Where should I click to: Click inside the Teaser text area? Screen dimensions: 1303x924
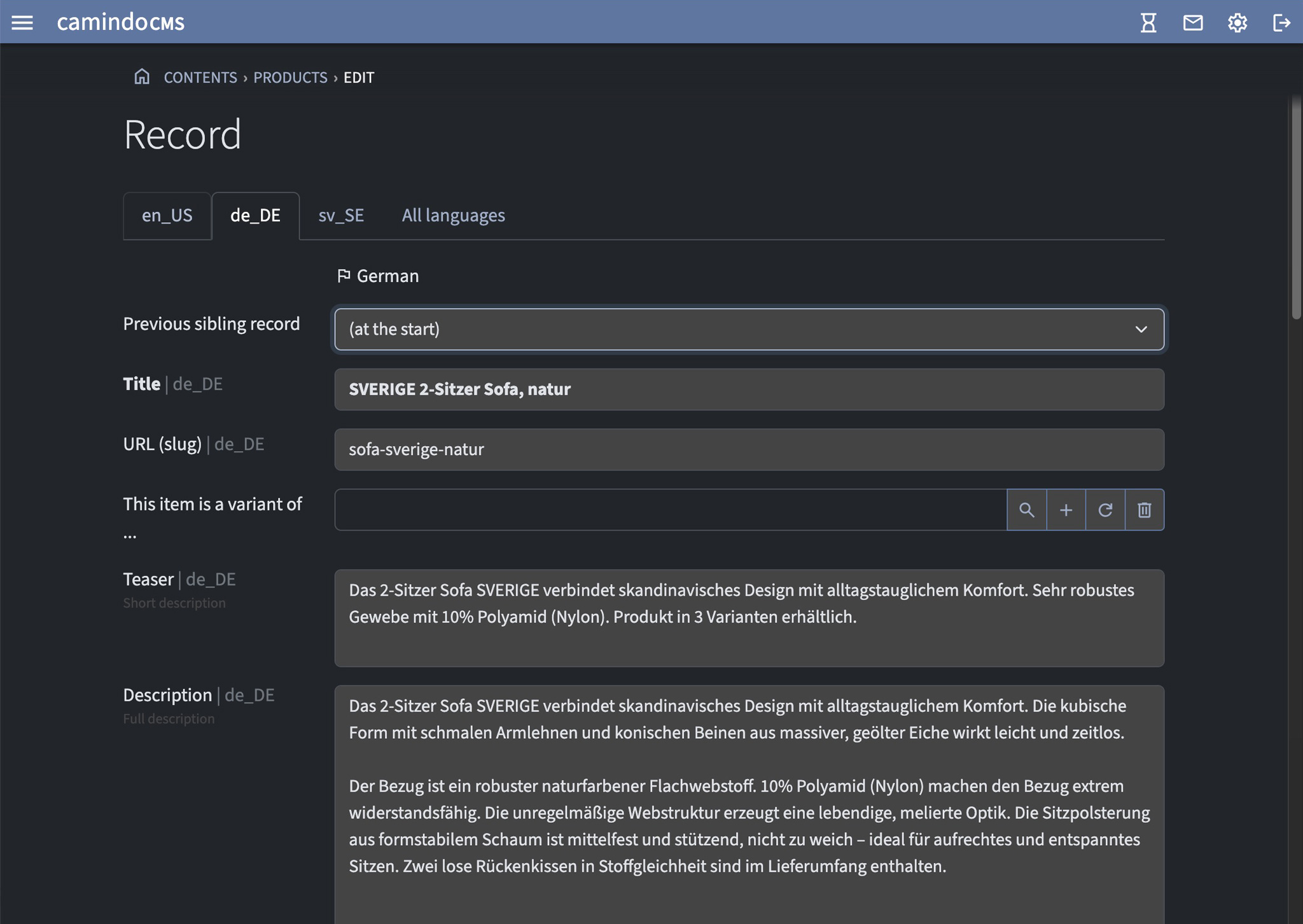[x=749, y=618]
